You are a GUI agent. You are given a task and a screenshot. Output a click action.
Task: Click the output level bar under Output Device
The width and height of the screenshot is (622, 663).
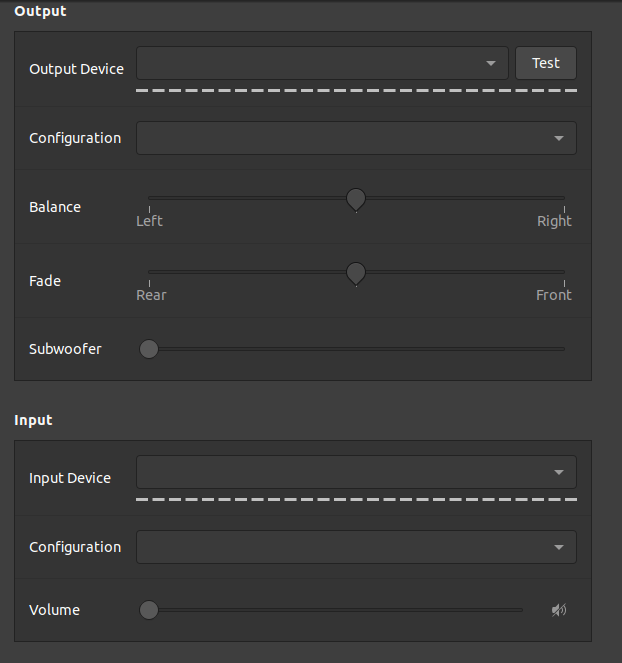click(356, 90)
